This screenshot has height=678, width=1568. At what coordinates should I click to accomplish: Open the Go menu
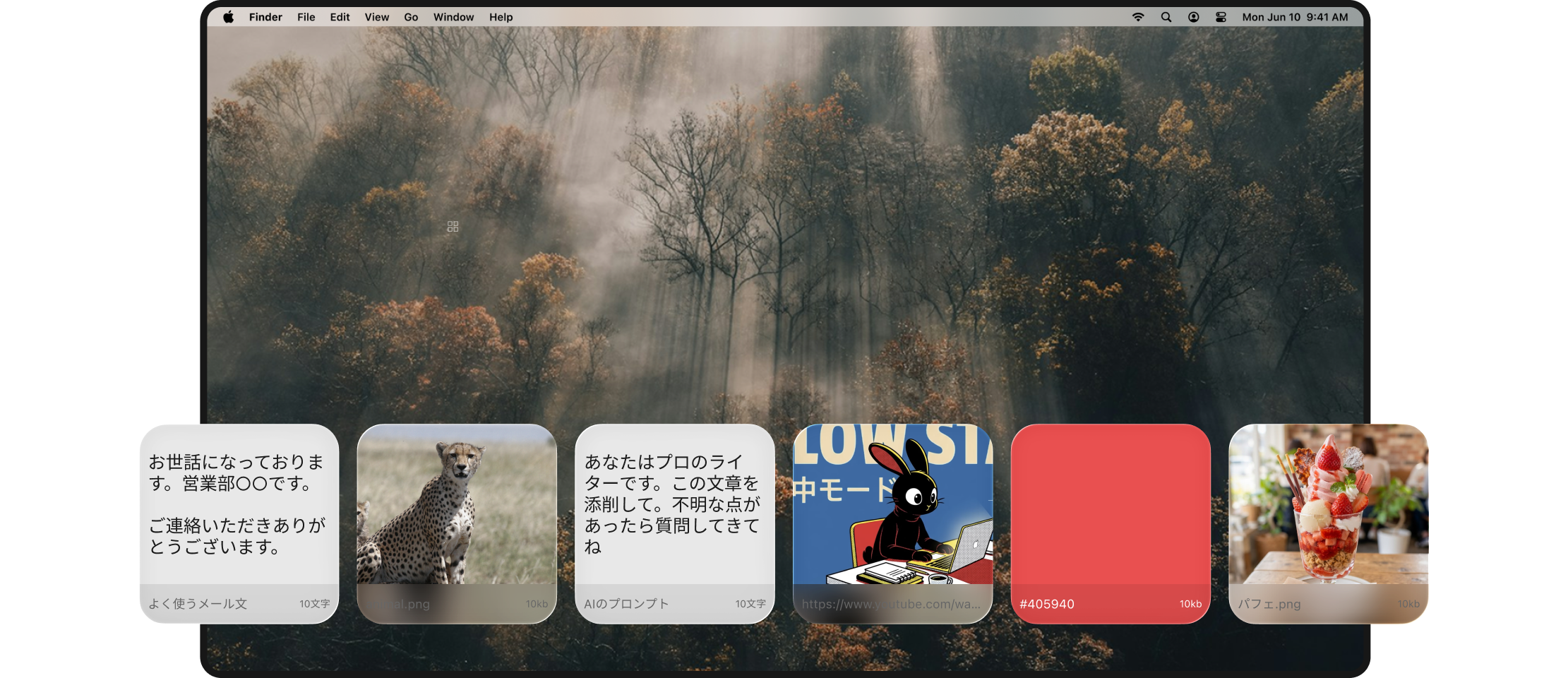coord(411,17)
